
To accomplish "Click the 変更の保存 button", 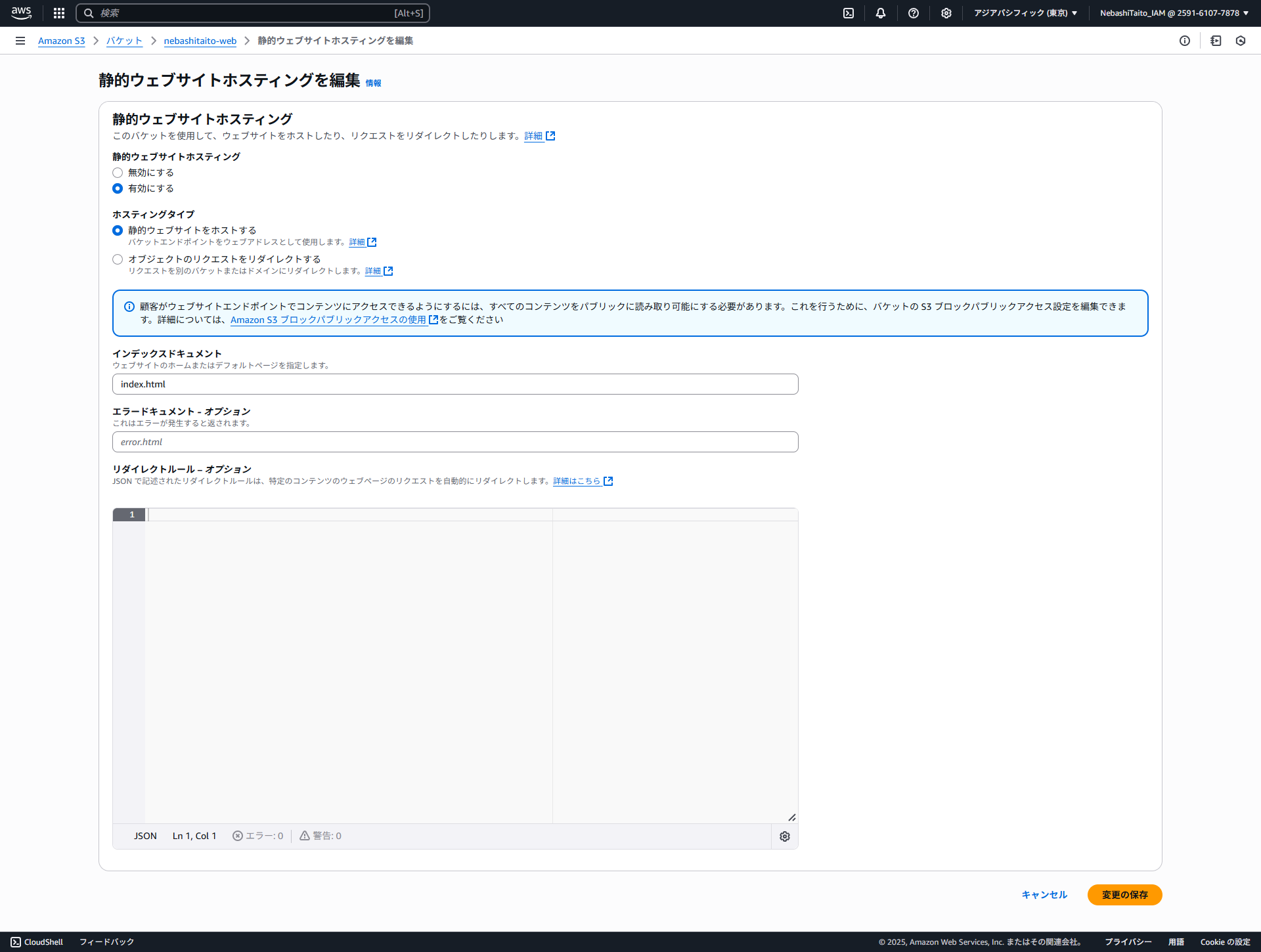I will click(x=1124, y=895).
